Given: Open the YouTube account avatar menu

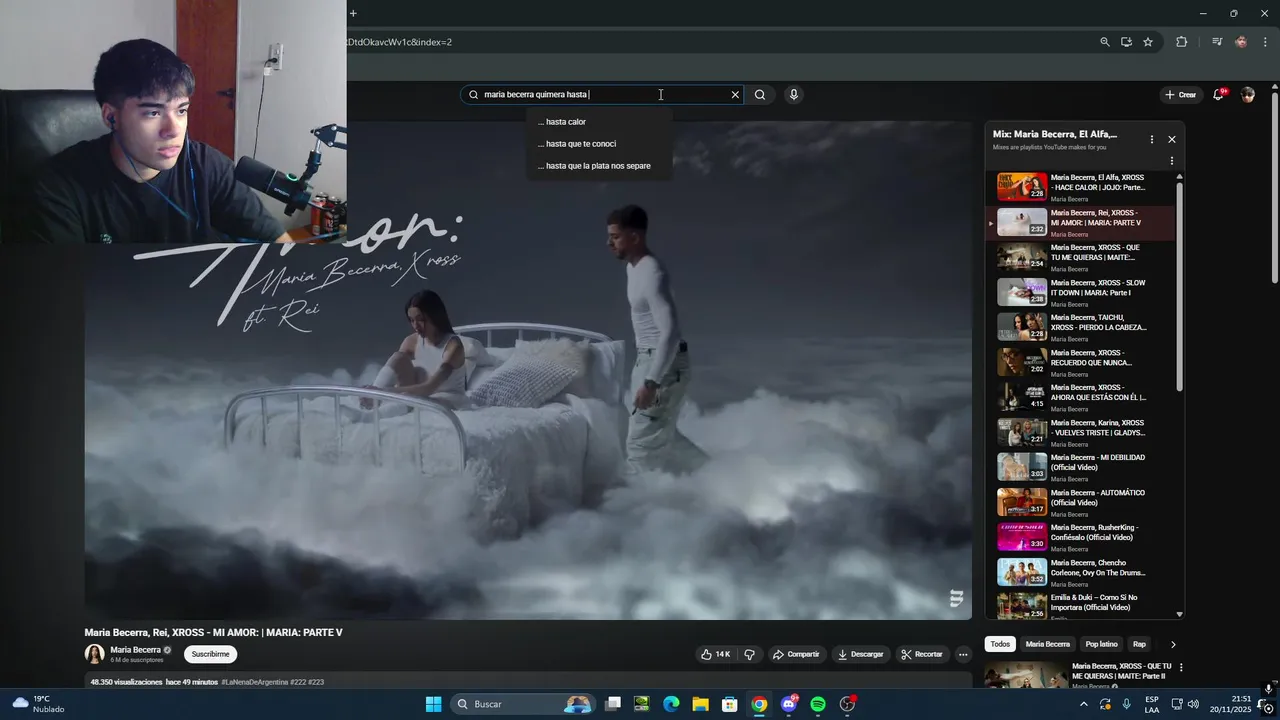Looking at the screenshot, I should [1247, 95].
